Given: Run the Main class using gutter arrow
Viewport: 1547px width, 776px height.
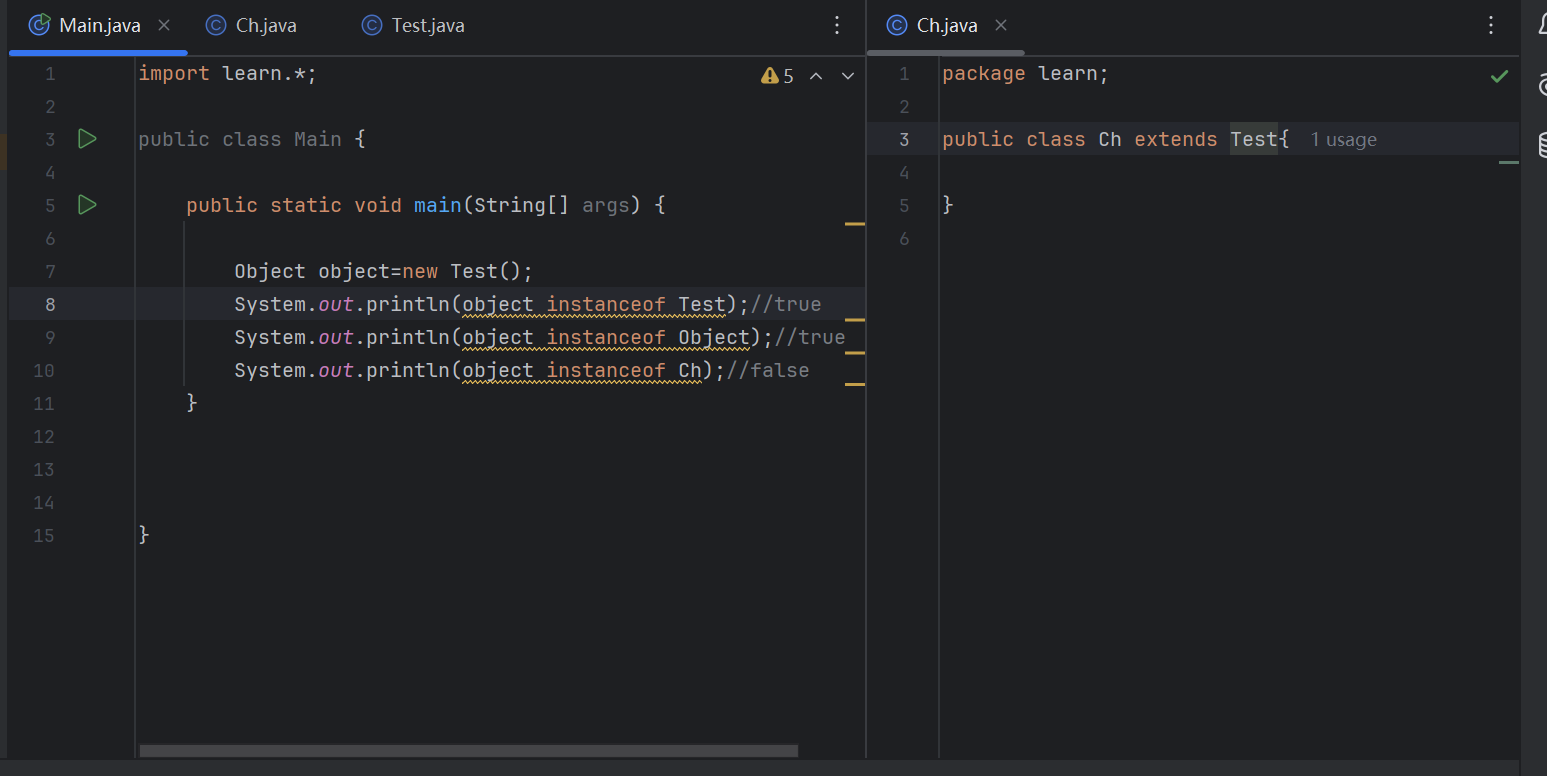Looking at the screenshot, I should [87, 139].
